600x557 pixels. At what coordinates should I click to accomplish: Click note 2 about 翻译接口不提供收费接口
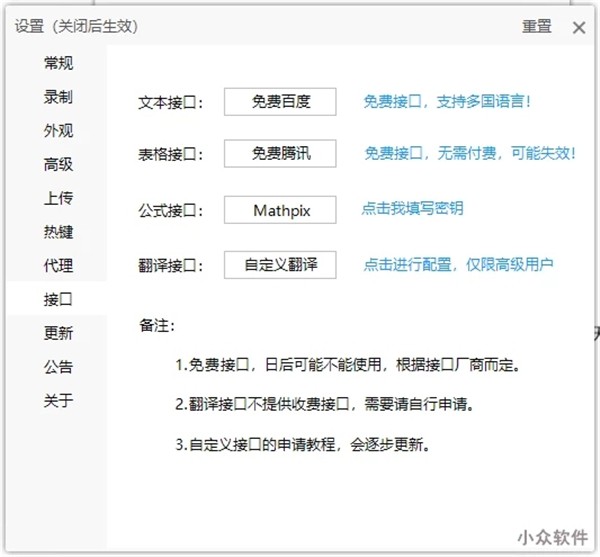coord(324,404)
